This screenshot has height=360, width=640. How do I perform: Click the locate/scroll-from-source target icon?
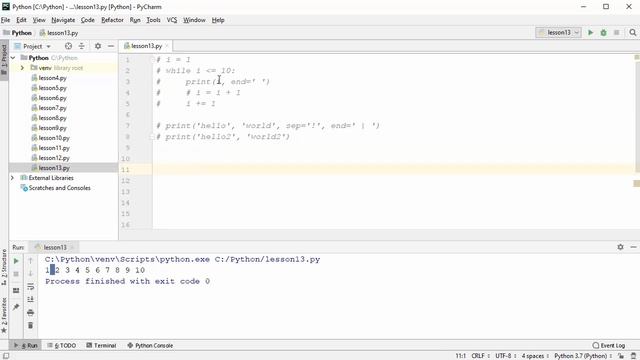pyautogui.click(x=68, y=46)
